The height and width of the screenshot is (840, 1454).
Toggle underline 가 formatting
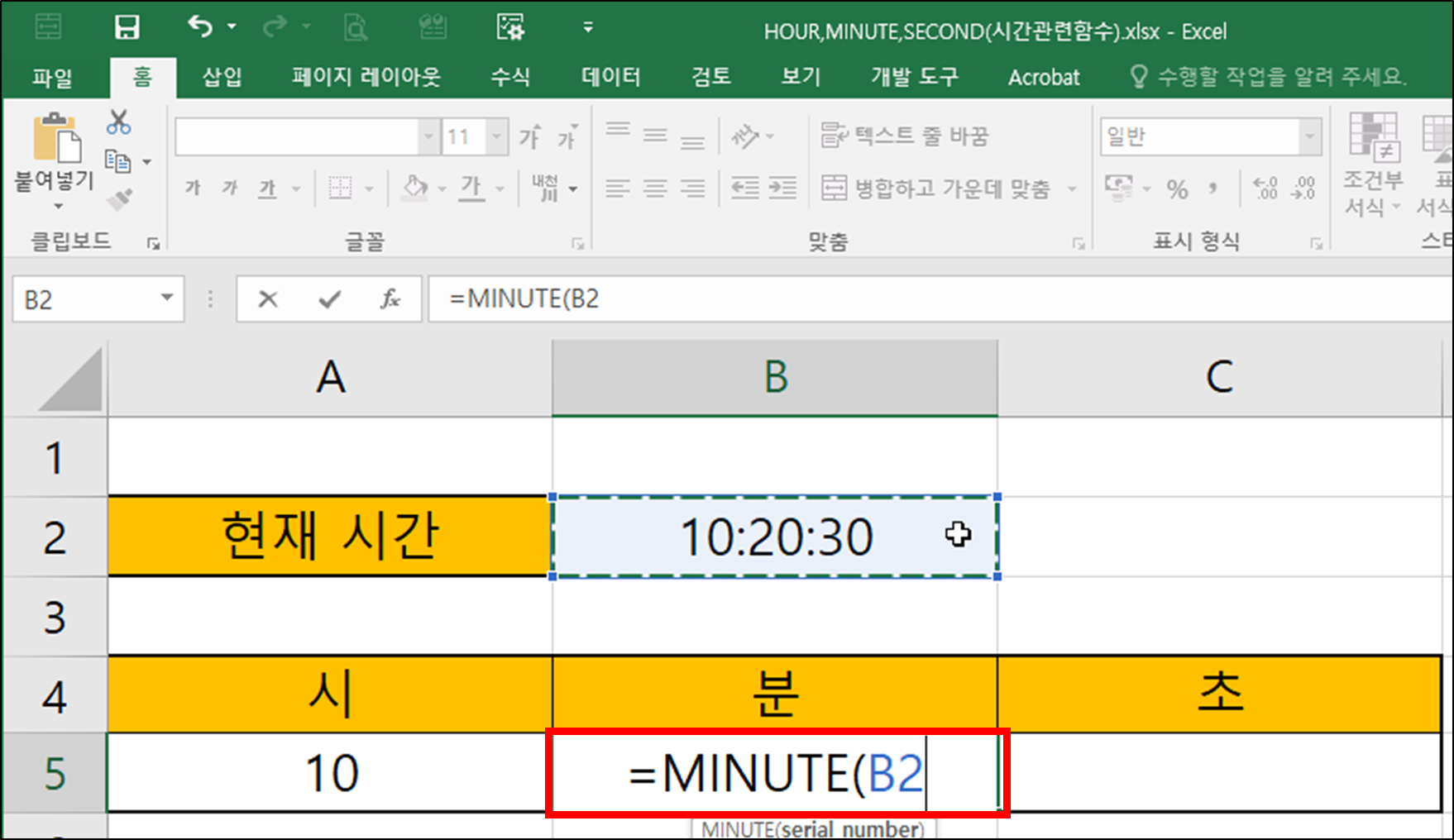point(267,189)
